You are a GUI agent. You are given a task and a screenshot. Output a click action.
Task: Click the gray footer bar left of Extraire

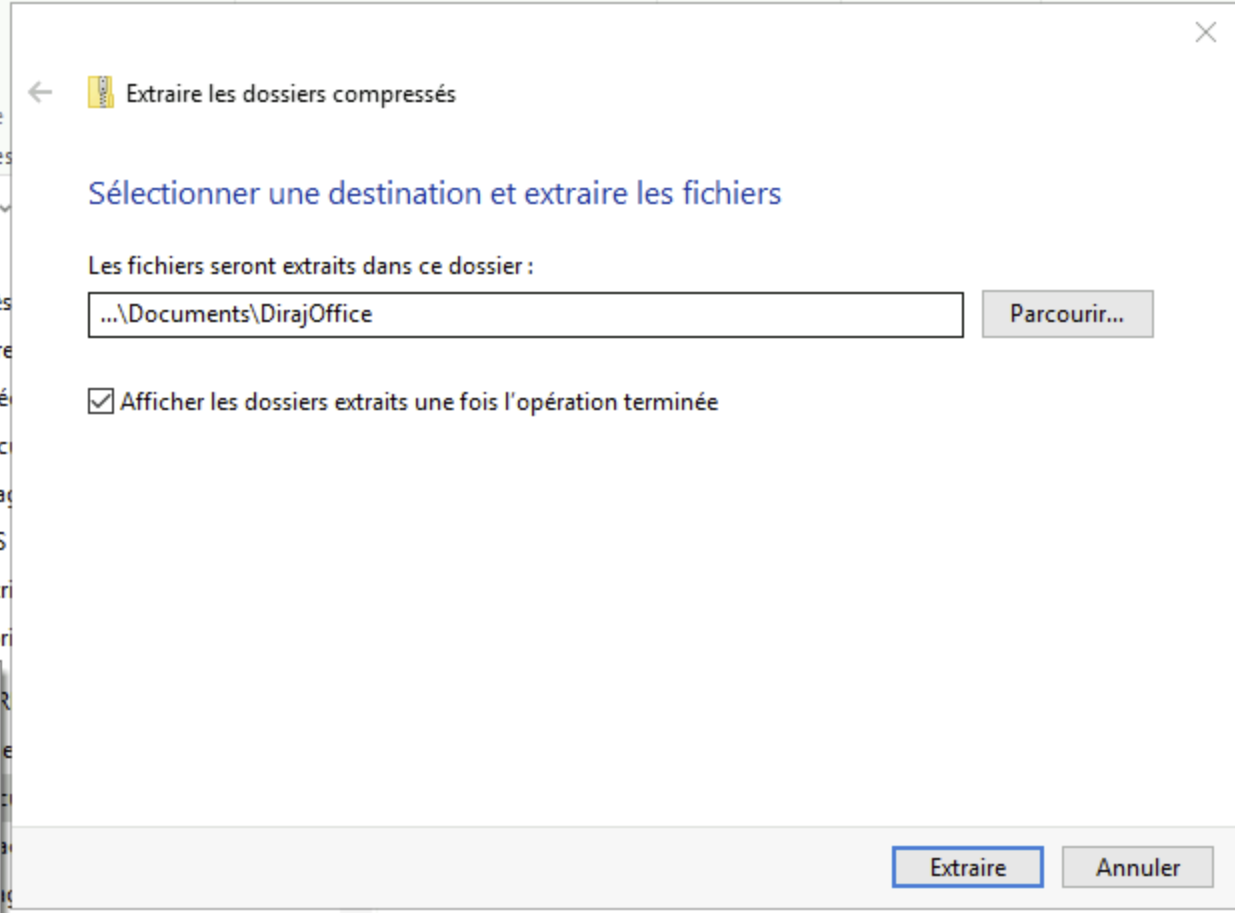tap(450, 867)
